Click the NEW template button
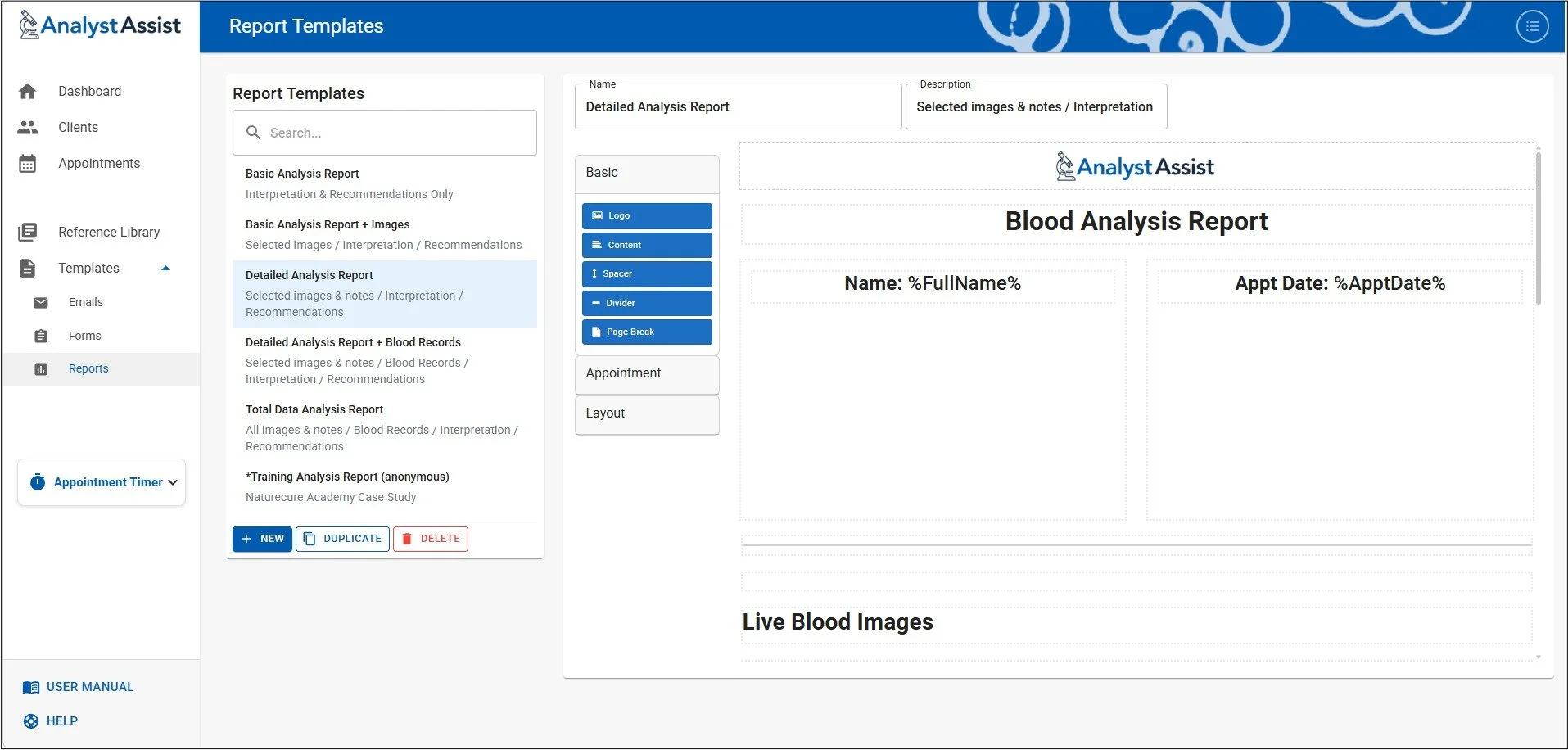This screenshot has height=750, width=1568. point(262,539)
